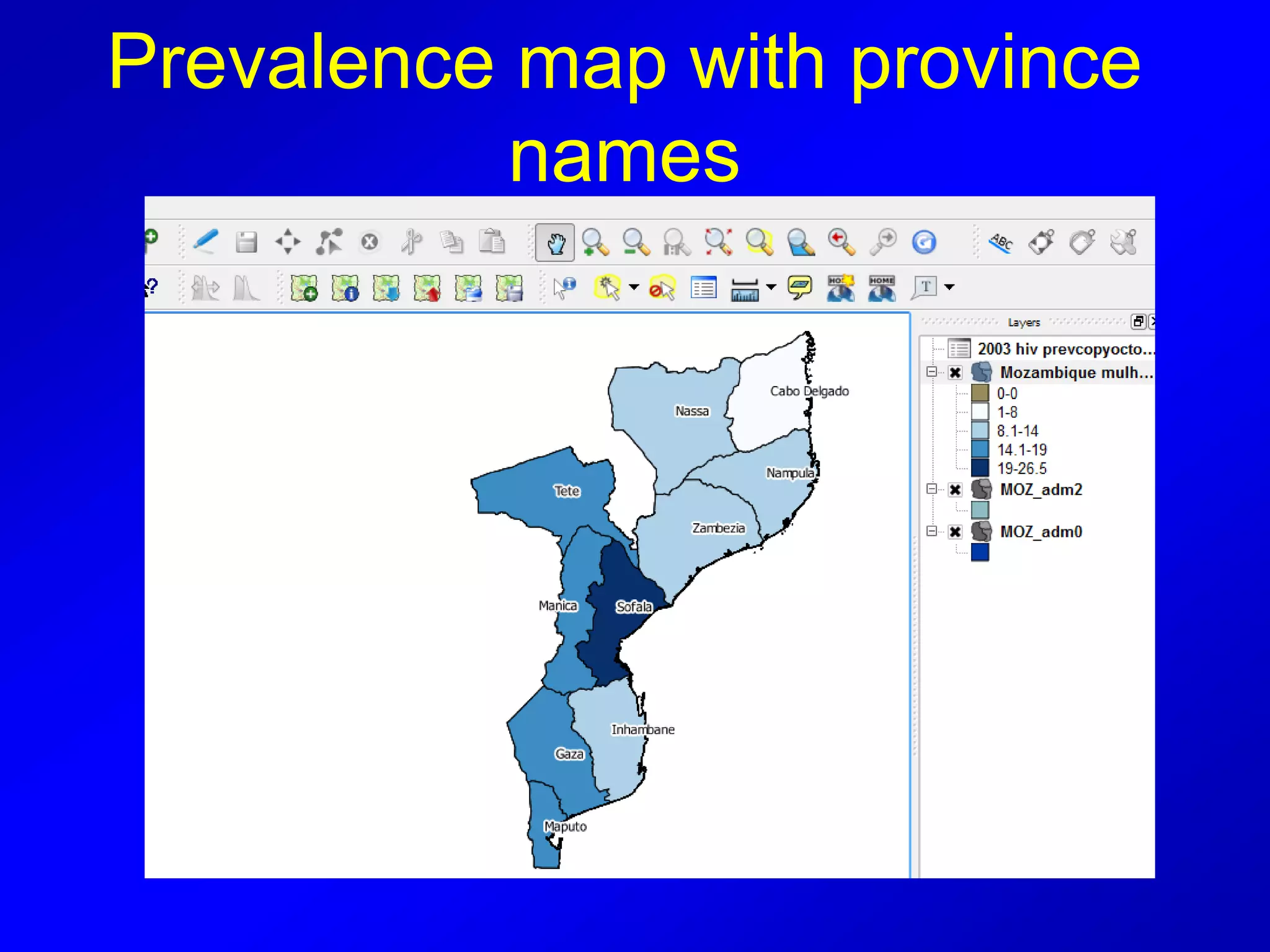This screenshot has width=1270, height=952.
Task: Select the MOZ_adm2 layer name
Action: 1041,490
